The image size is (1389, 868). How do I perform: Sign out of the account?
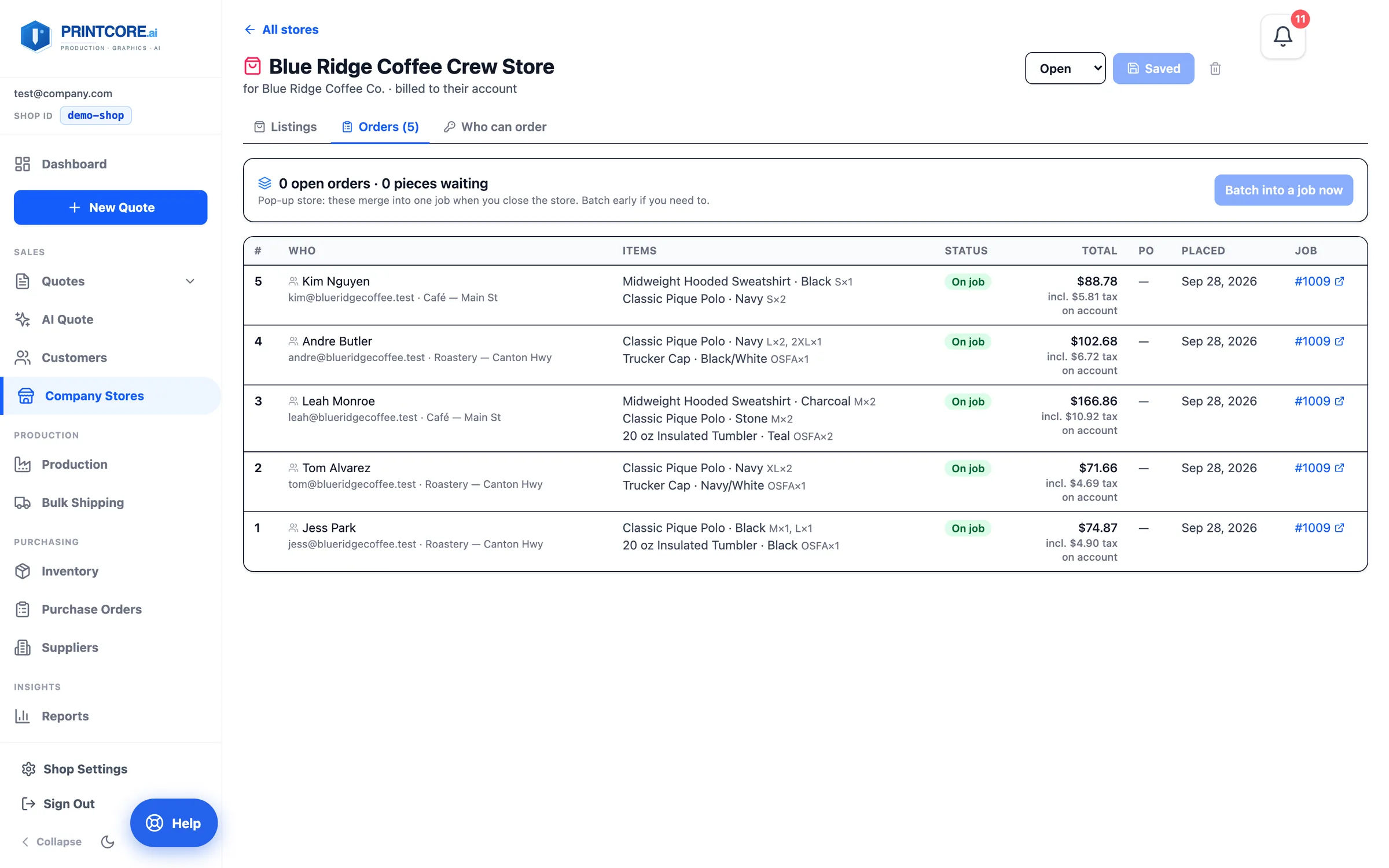click(x=58, y=803)
